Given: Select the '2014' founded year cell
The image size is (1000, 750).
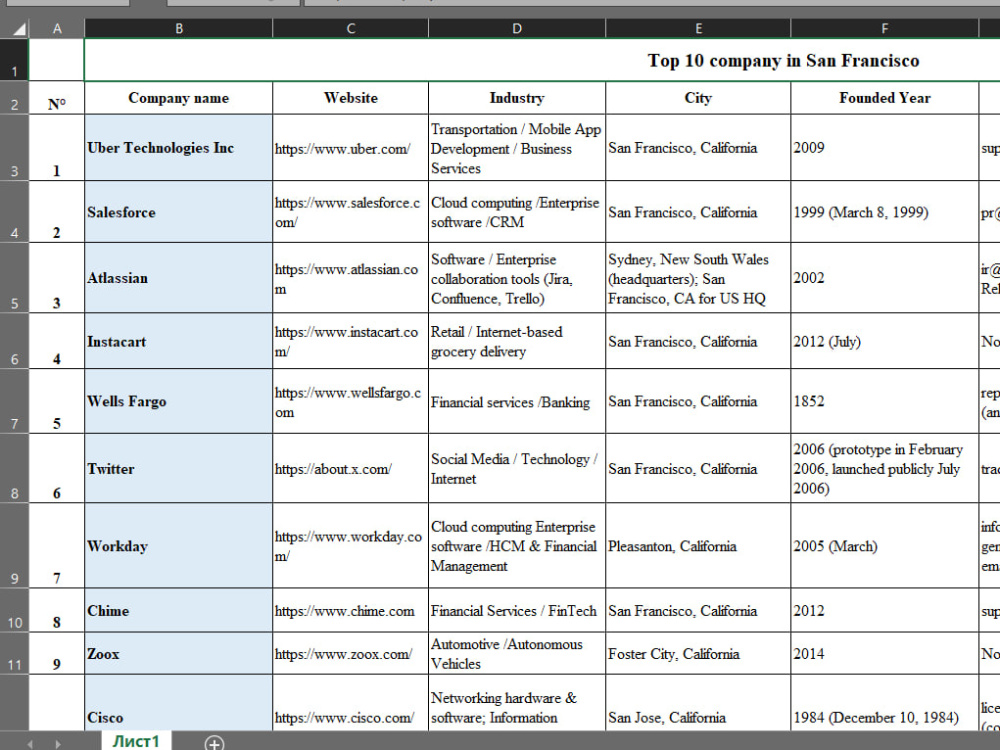Looking at the screenshot, I should [885, 653].
